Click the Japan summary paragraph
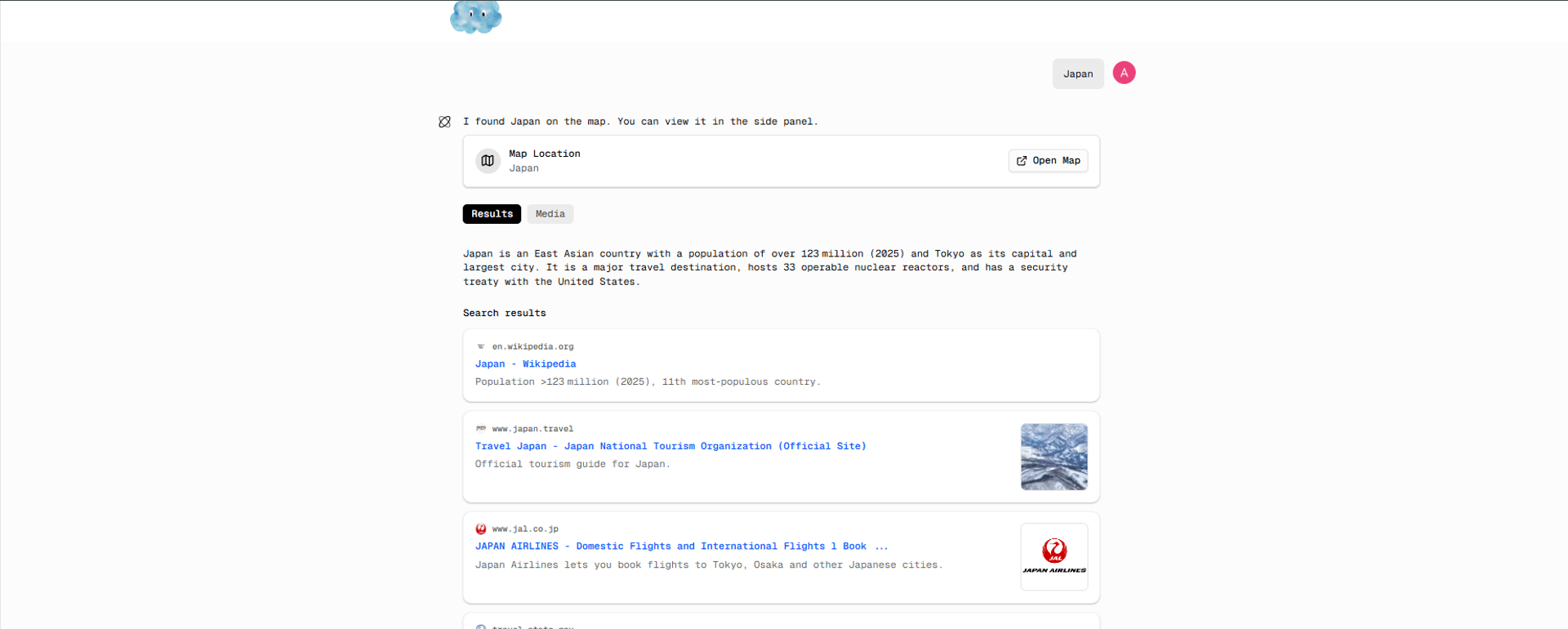 pyautogui.click(x=770, y=268)
